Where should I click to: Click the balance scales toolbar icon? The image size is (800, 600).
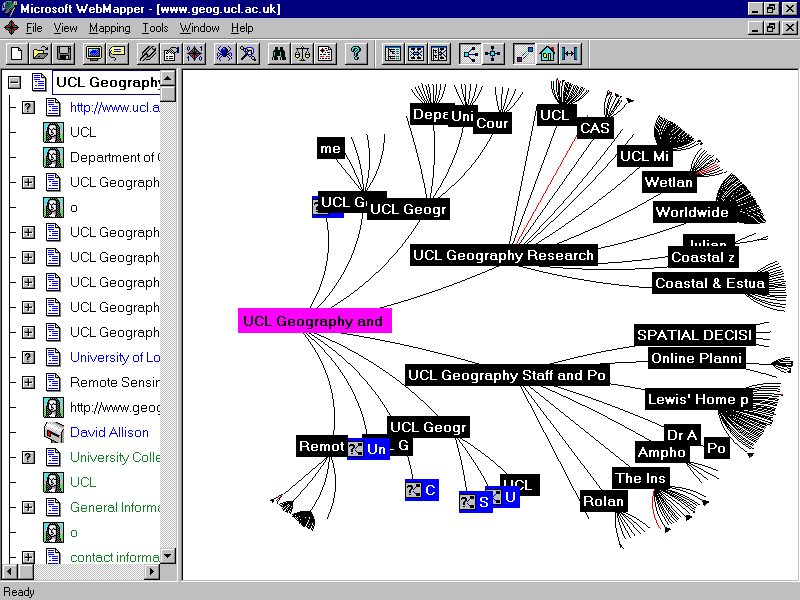pyautogui.click(x=302, y=54)
